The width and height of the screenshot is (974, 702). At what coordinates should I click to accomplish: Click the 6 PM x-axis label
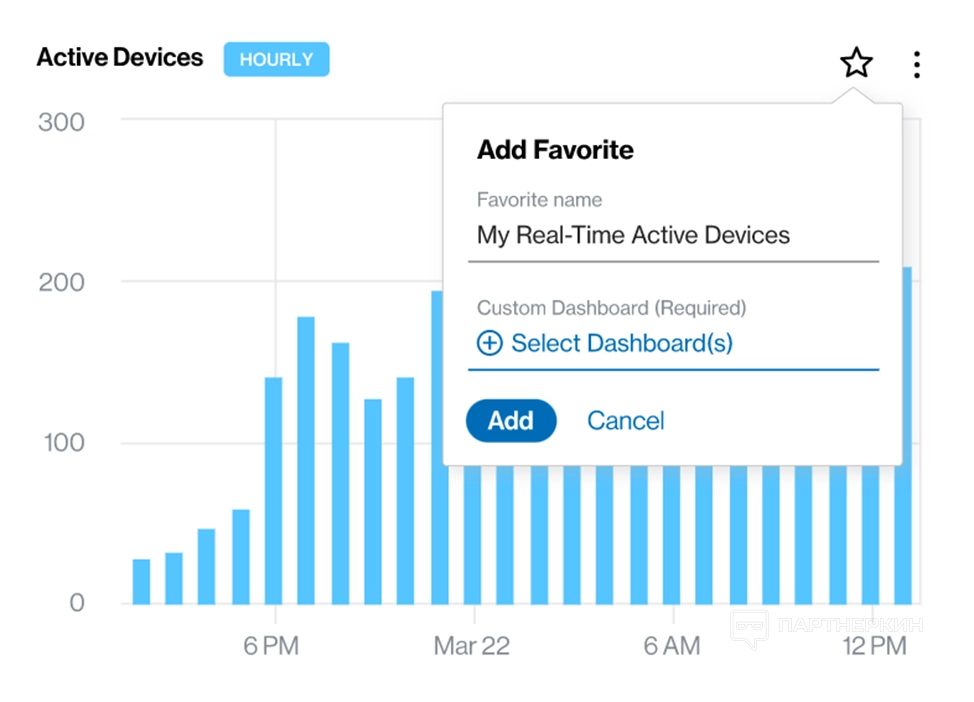[271, 646]
